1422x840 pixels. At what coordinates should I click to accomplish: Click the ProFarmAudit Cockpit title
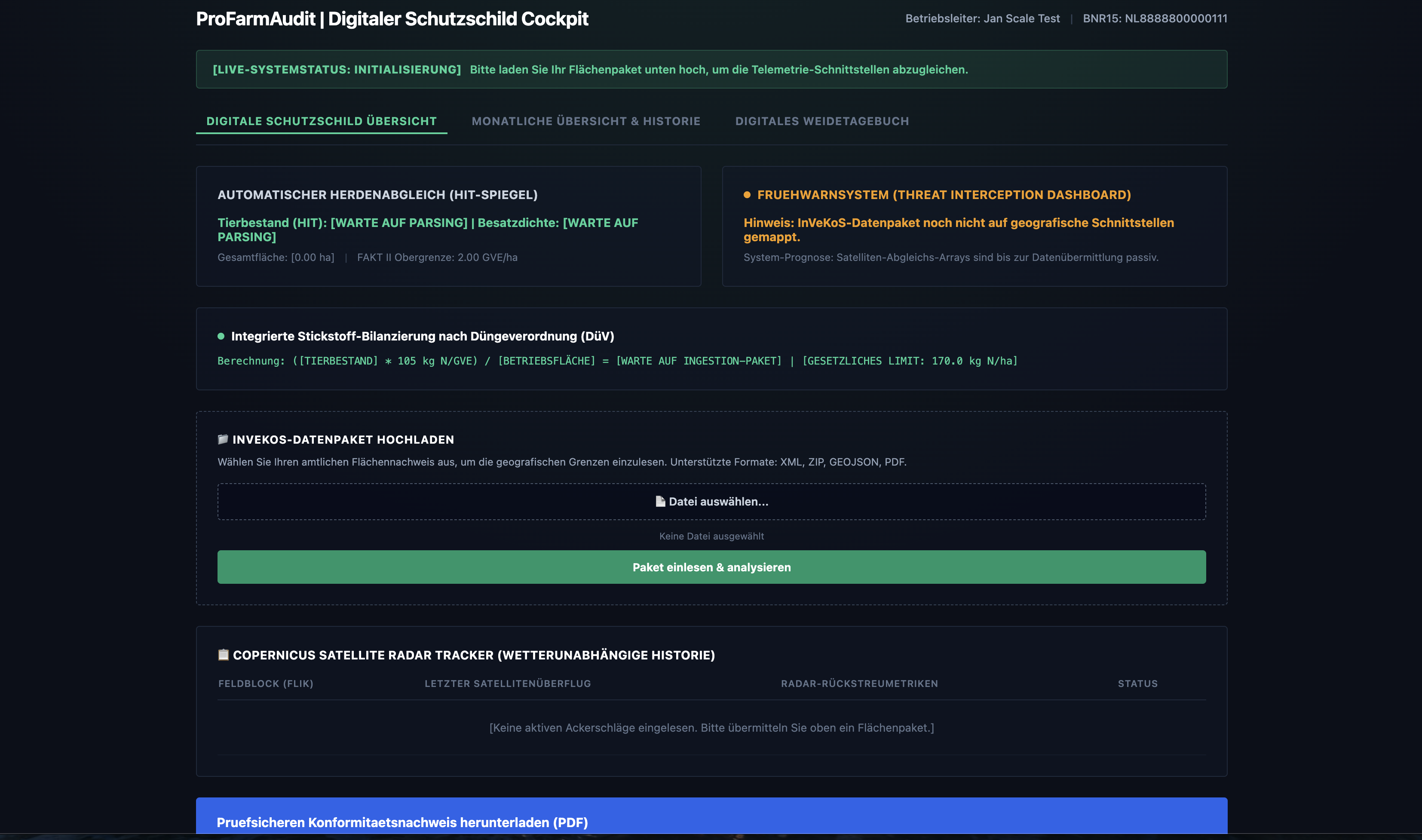[392, 18]
